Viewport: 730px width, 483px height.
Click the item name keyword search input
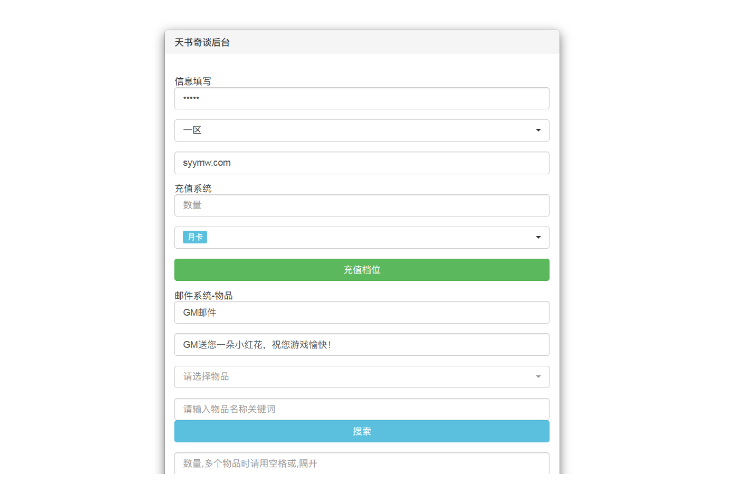tap(361, 409)
